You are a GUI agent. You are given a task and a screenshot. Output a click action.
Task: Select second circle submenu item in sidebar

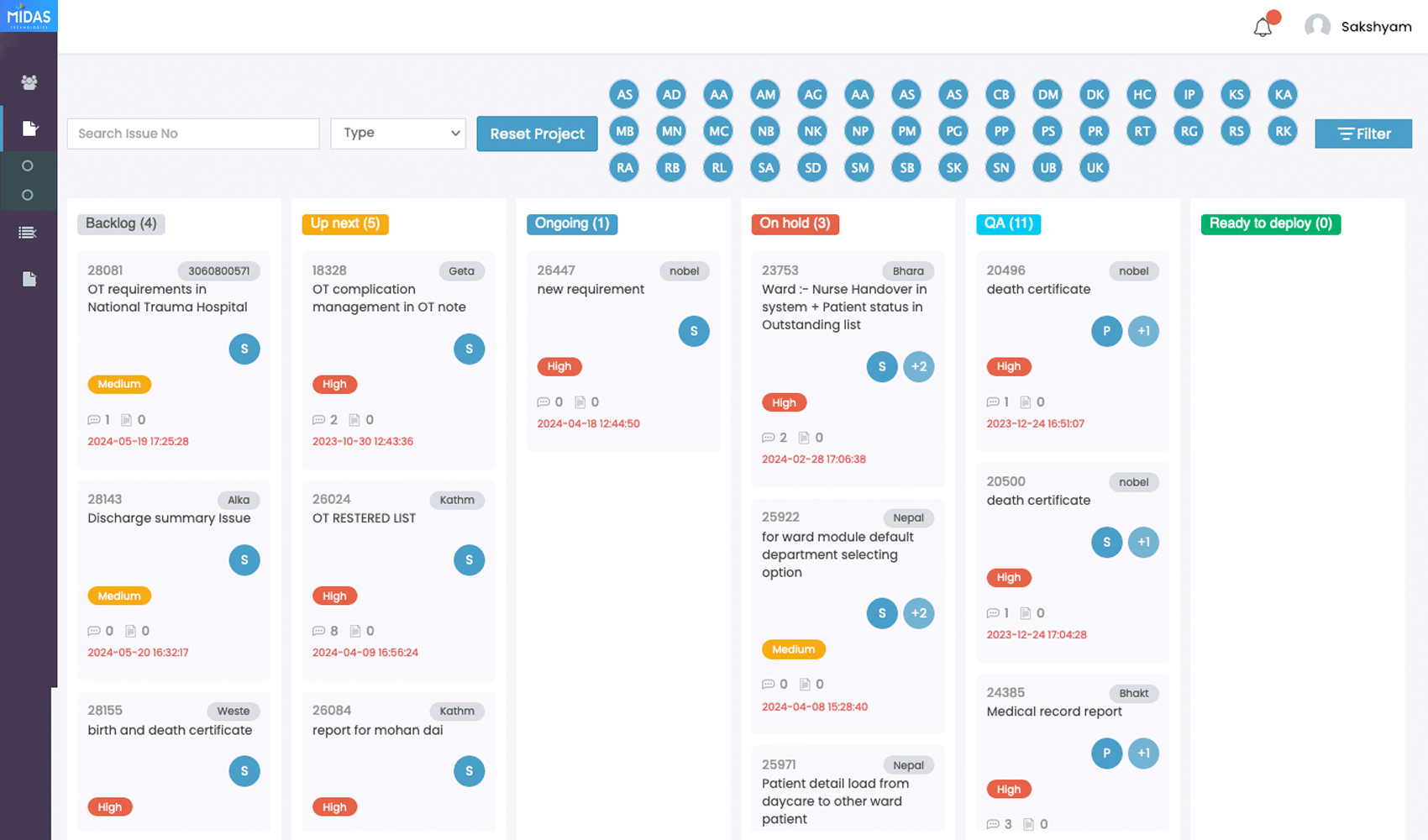[x=28, y=195]
